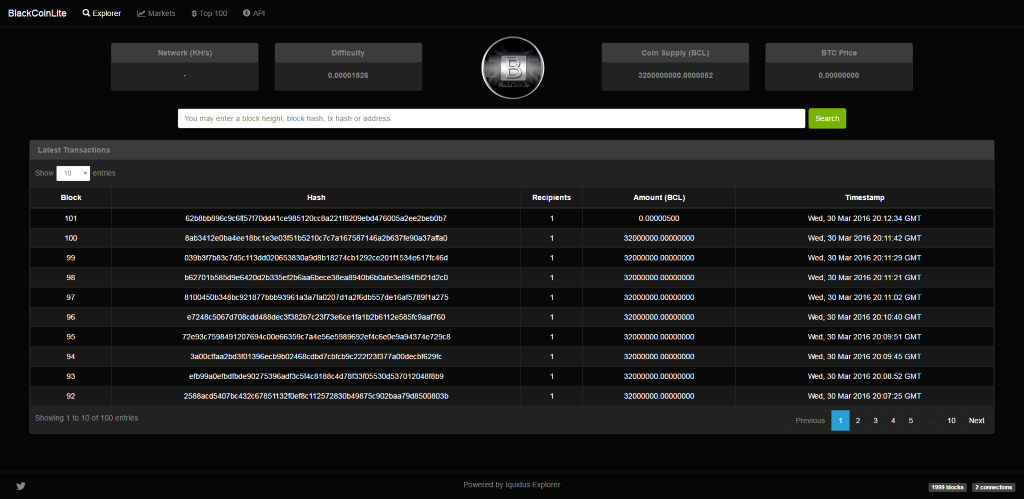Screen dimensions: 1024x499
Task: Open transaction hash starting 039b3f7b83c7d5c1
Action: point(316,258)
